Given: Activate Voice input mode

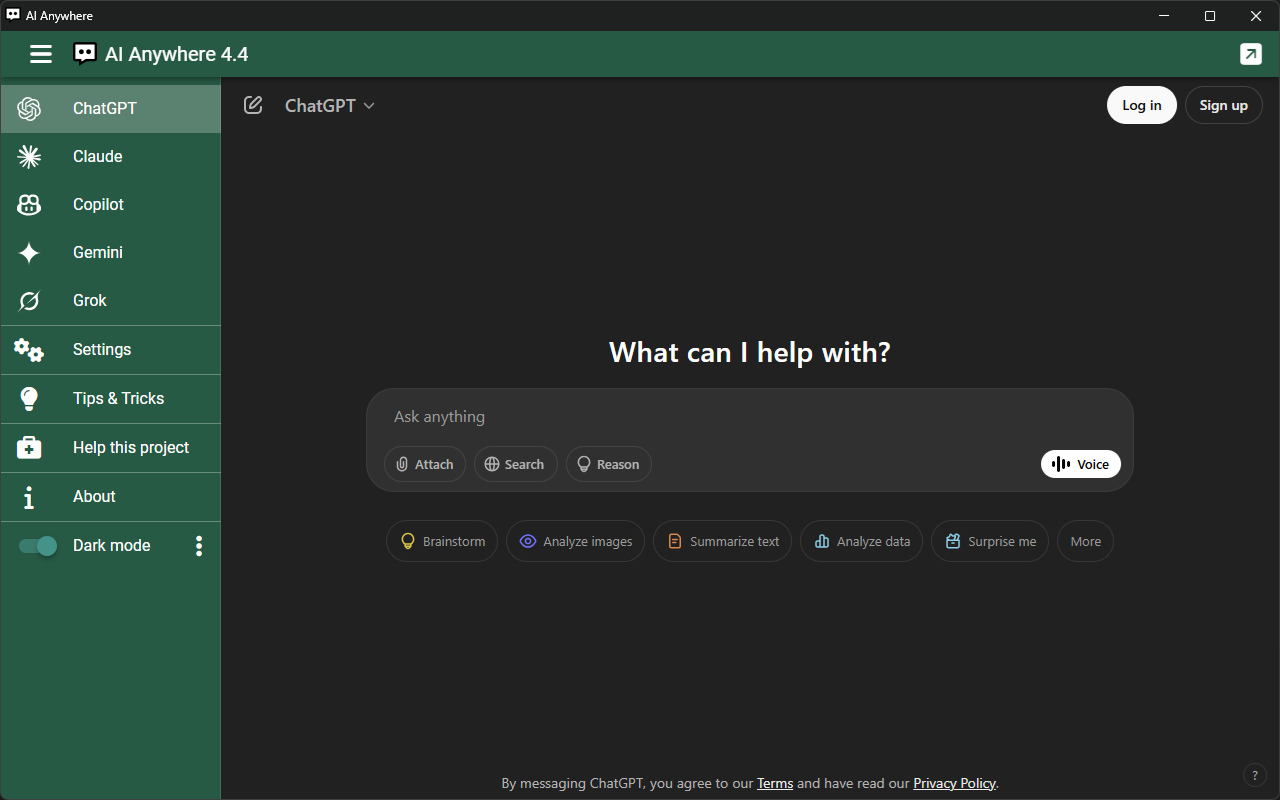Looking at the screenshot, I should 1080,463.
